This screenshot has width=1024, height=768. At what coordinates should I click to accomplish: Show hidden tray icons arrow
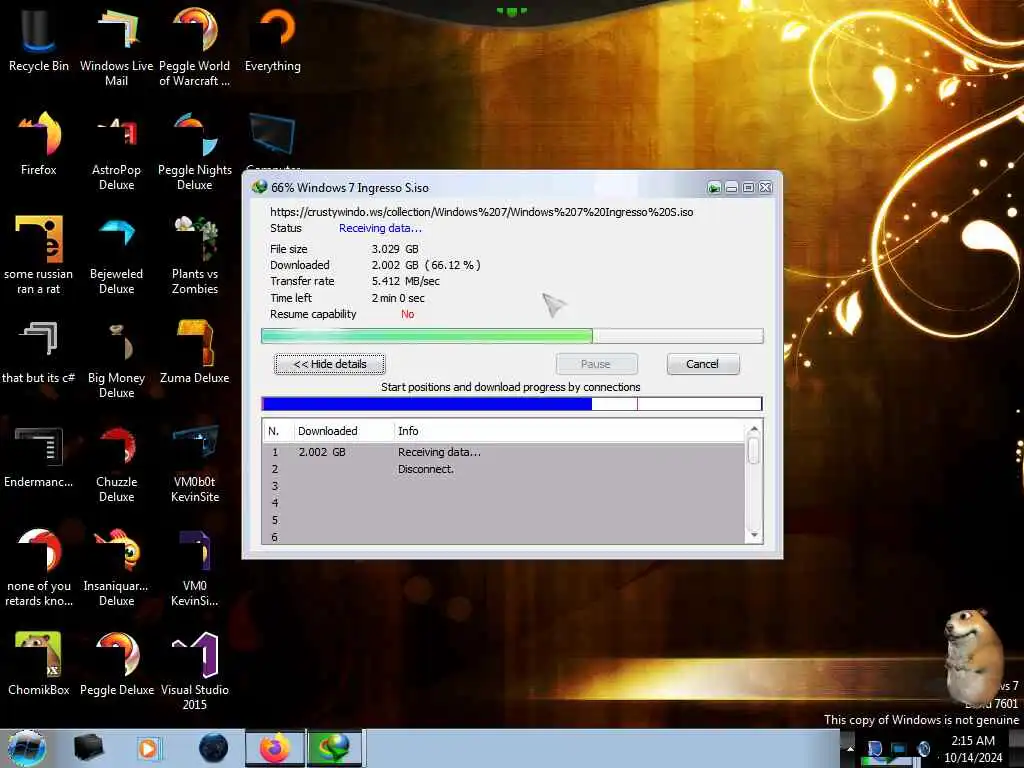click(850, 748)
